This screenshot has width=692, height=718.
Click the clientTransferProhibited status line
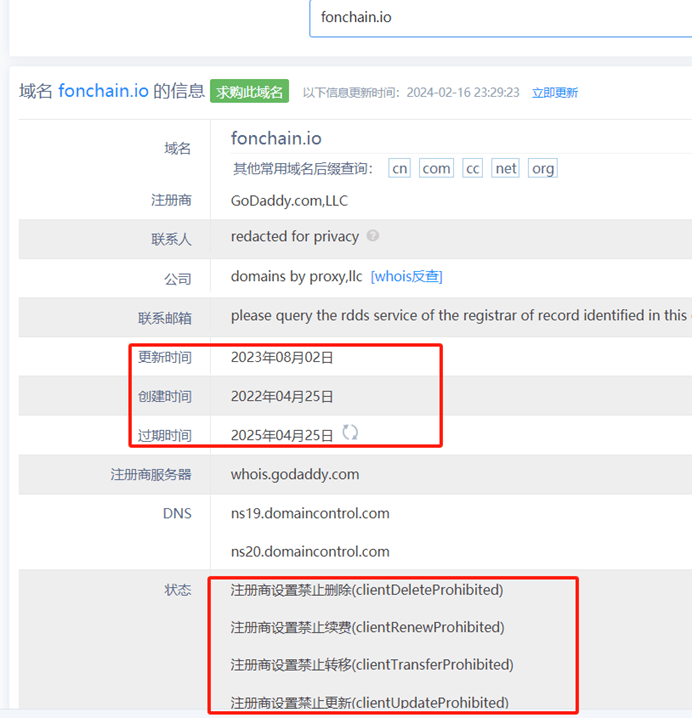pyautogui.click(x=372, y=664)
